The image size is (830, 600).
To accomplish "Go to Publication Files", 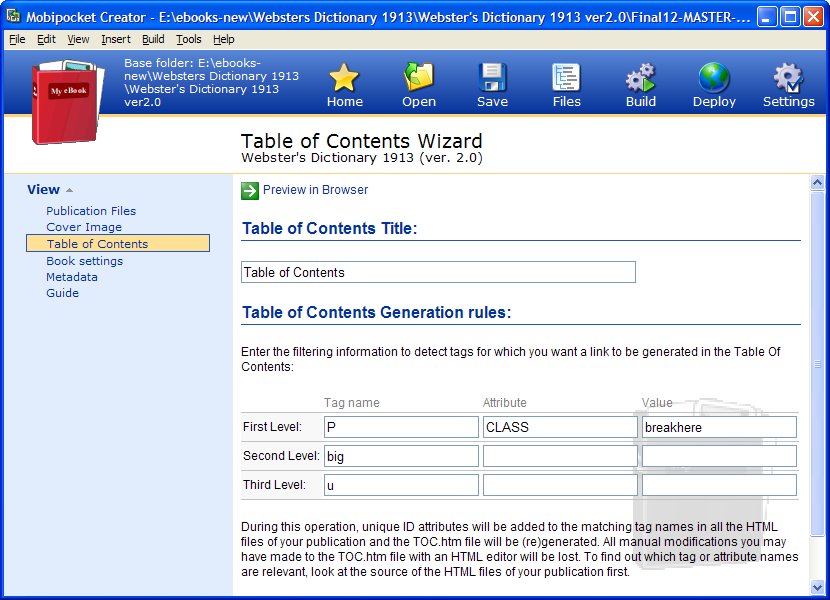I will 91,211.
